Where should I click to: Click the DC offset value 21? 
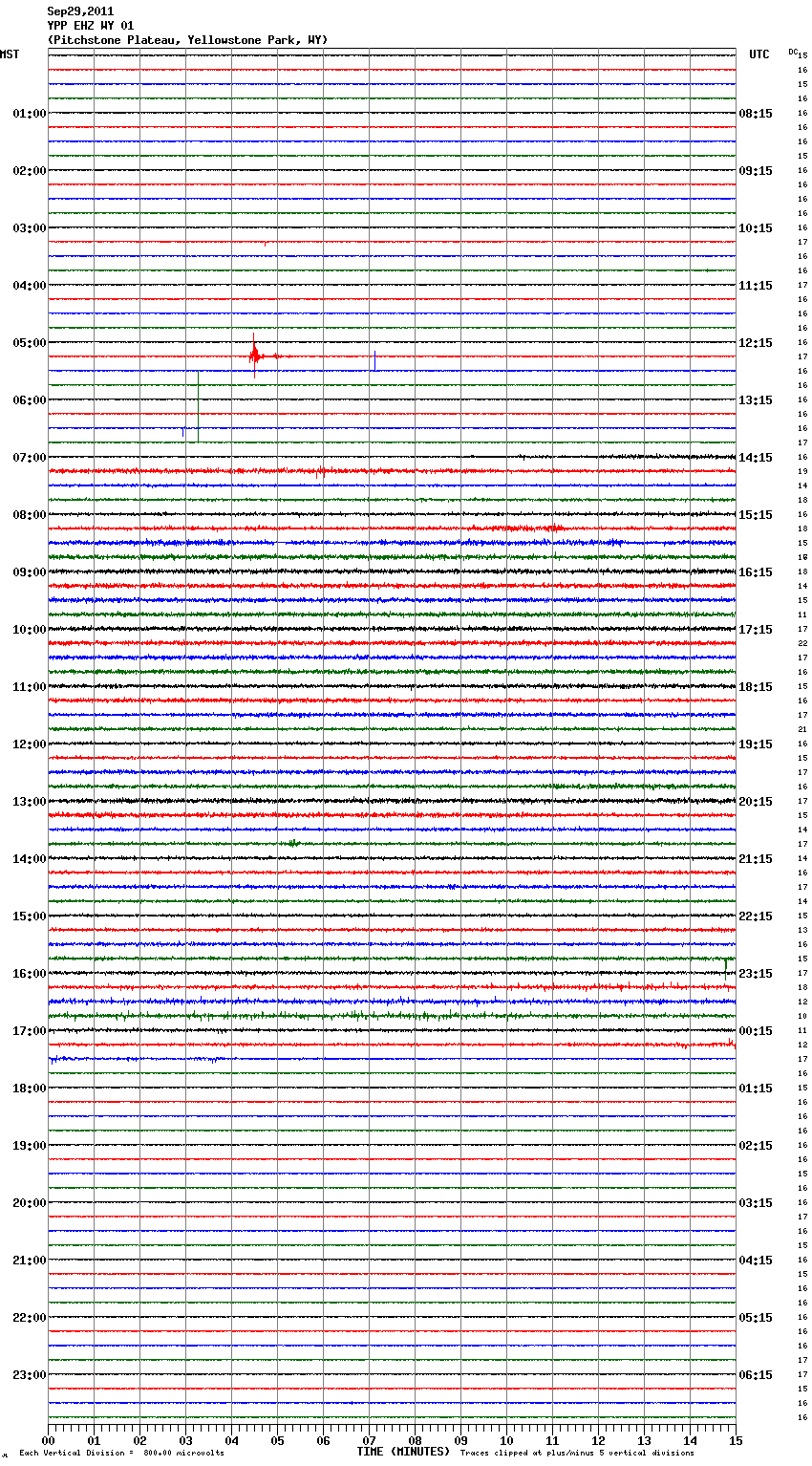tap(802, 729)
